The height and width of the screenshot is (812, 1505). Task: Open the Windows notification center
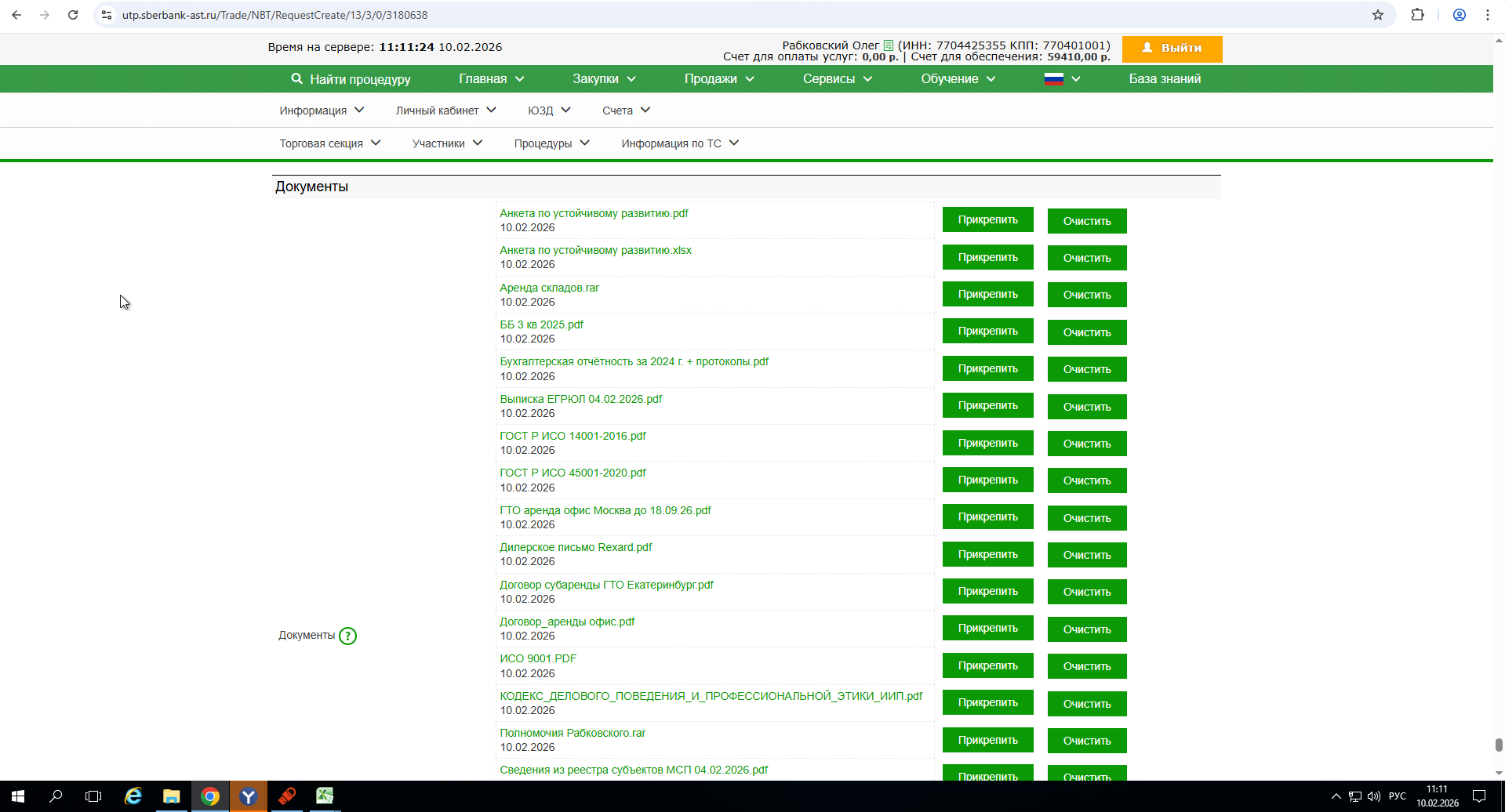[1479, 796]
